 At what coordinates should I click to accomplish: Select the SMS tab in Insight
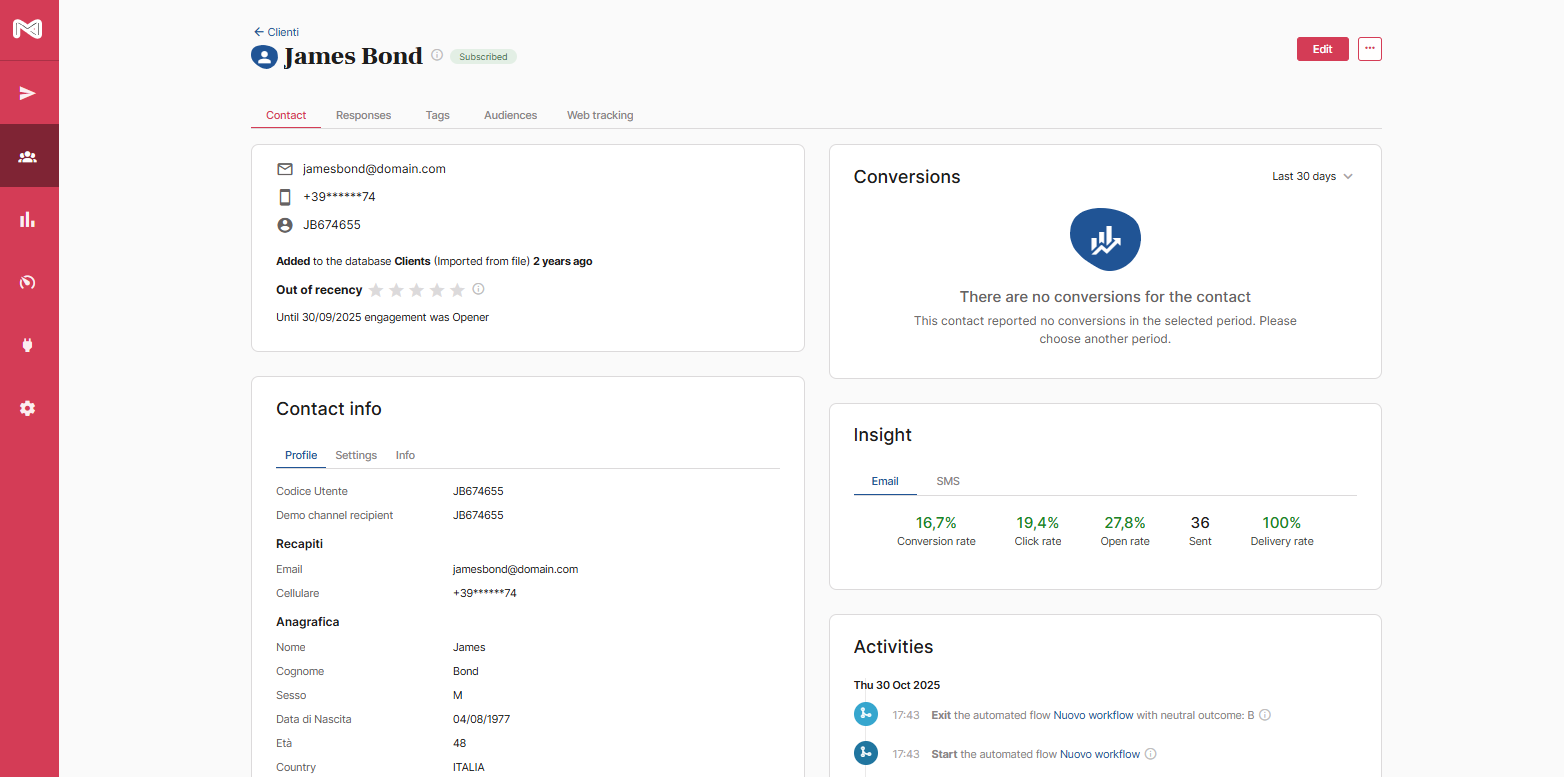pos(948,482)
